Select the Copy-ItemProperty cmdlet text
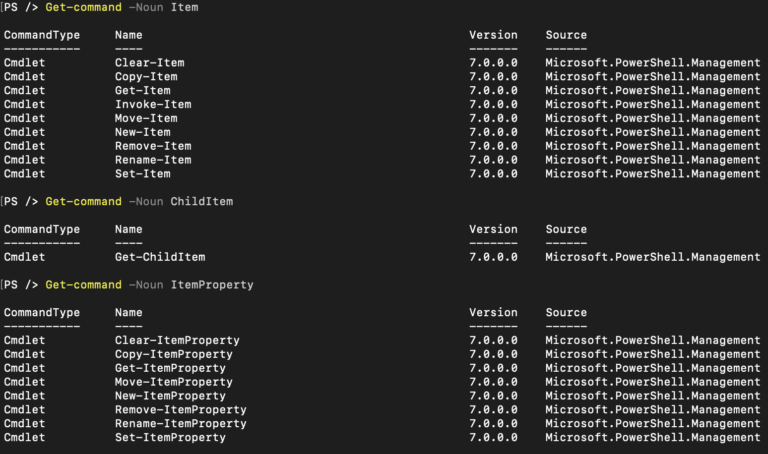 click(174, 354)
